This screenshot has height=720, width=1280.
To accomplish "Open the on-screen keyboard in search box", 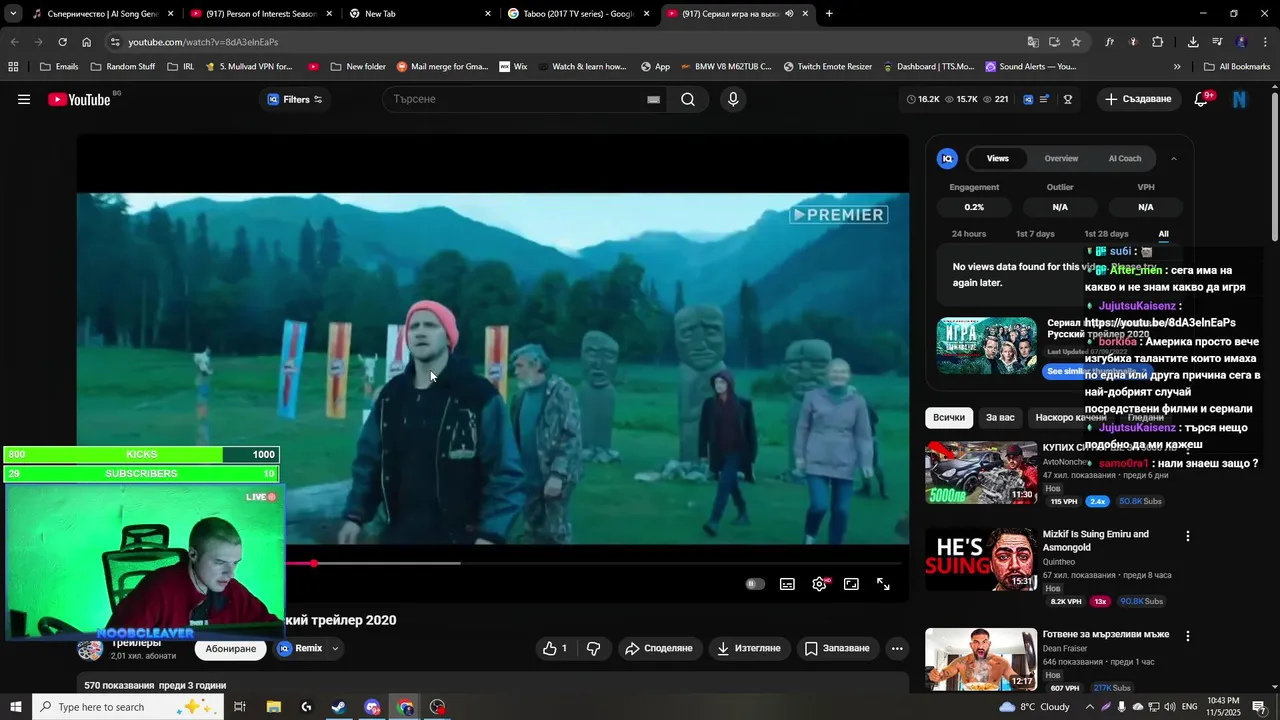I will point(653,99).
